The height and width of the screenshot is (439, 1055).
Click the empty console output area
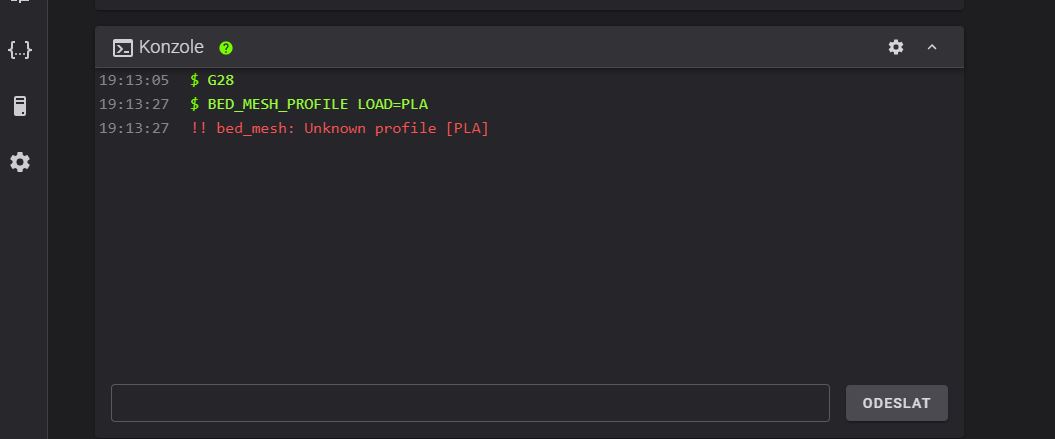pos(529,256)
